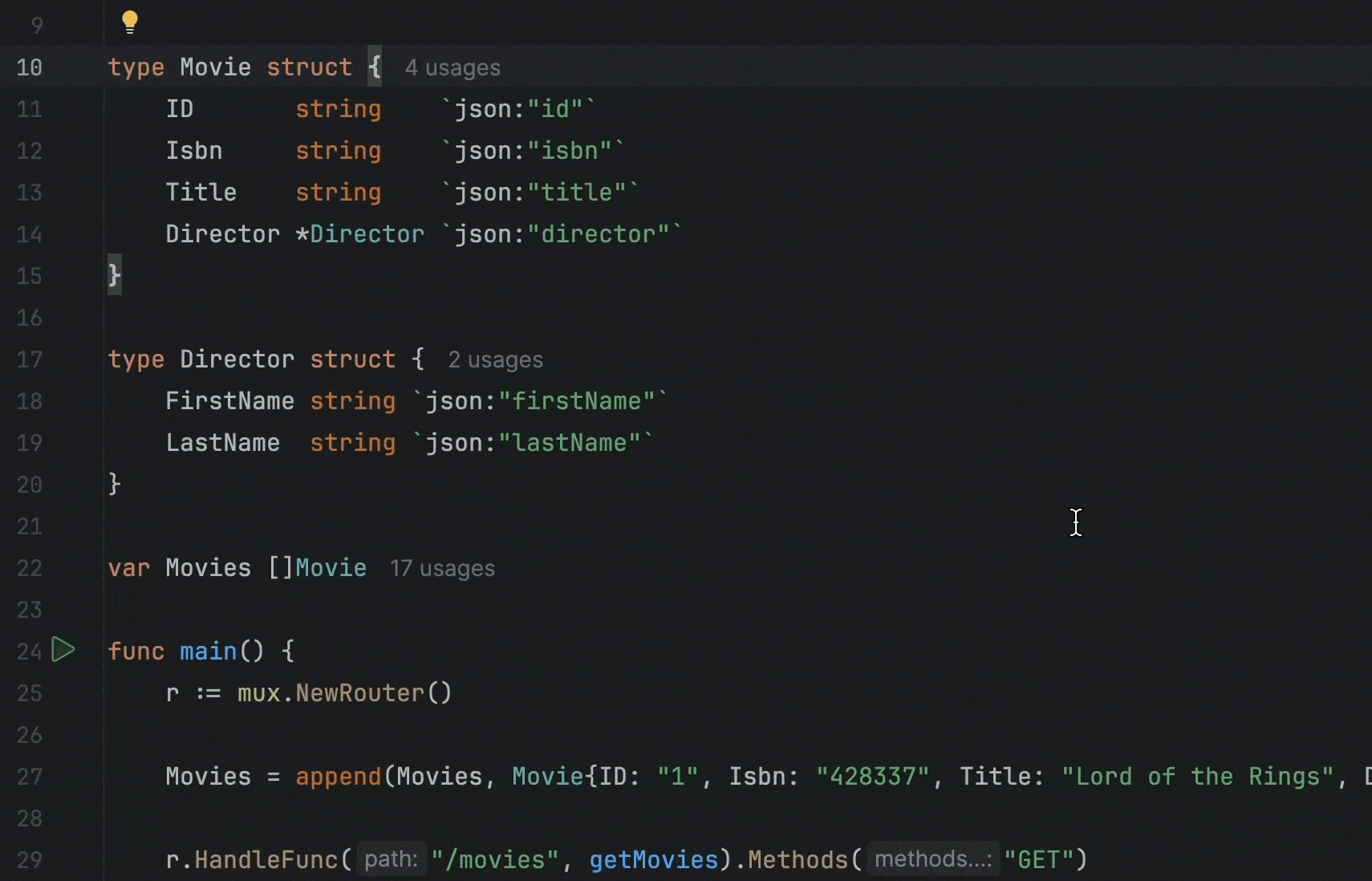Open the "2 usages" hint for Director
The image size is (1372, 881).
[x=495, y=360]
